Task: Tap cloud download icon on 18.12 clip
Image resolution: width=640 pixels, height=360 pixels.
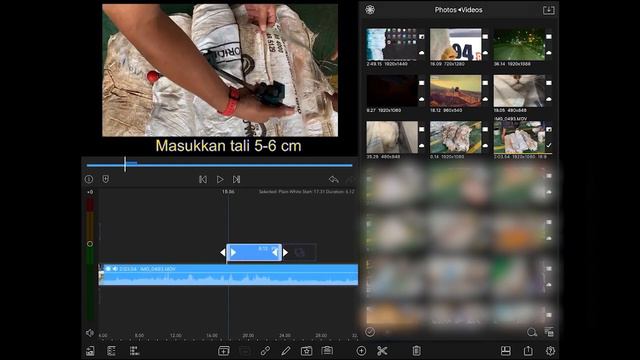Action: [x=485, y=99]
